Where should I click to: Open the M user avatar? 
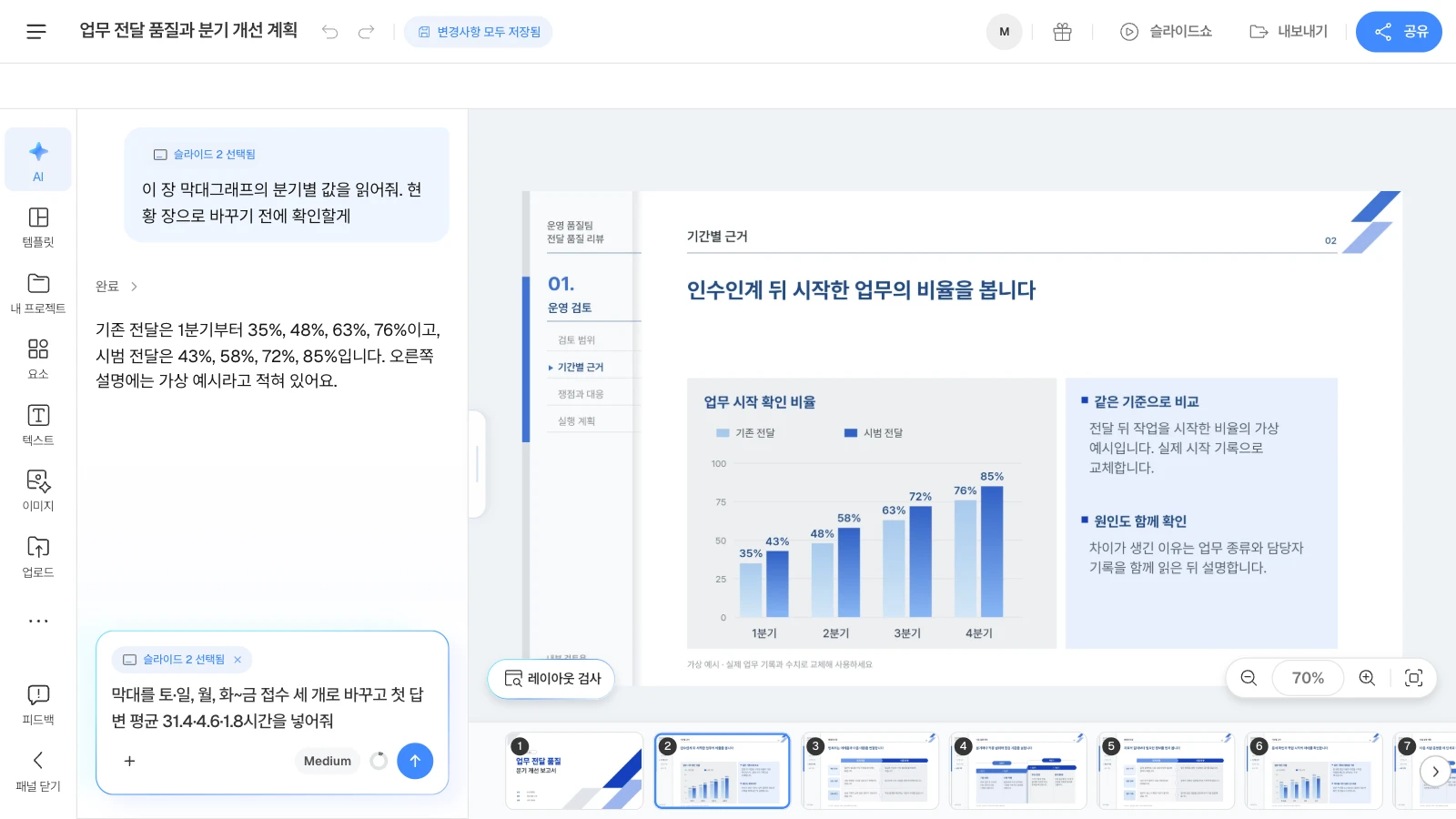click(x=1004, y=32)
